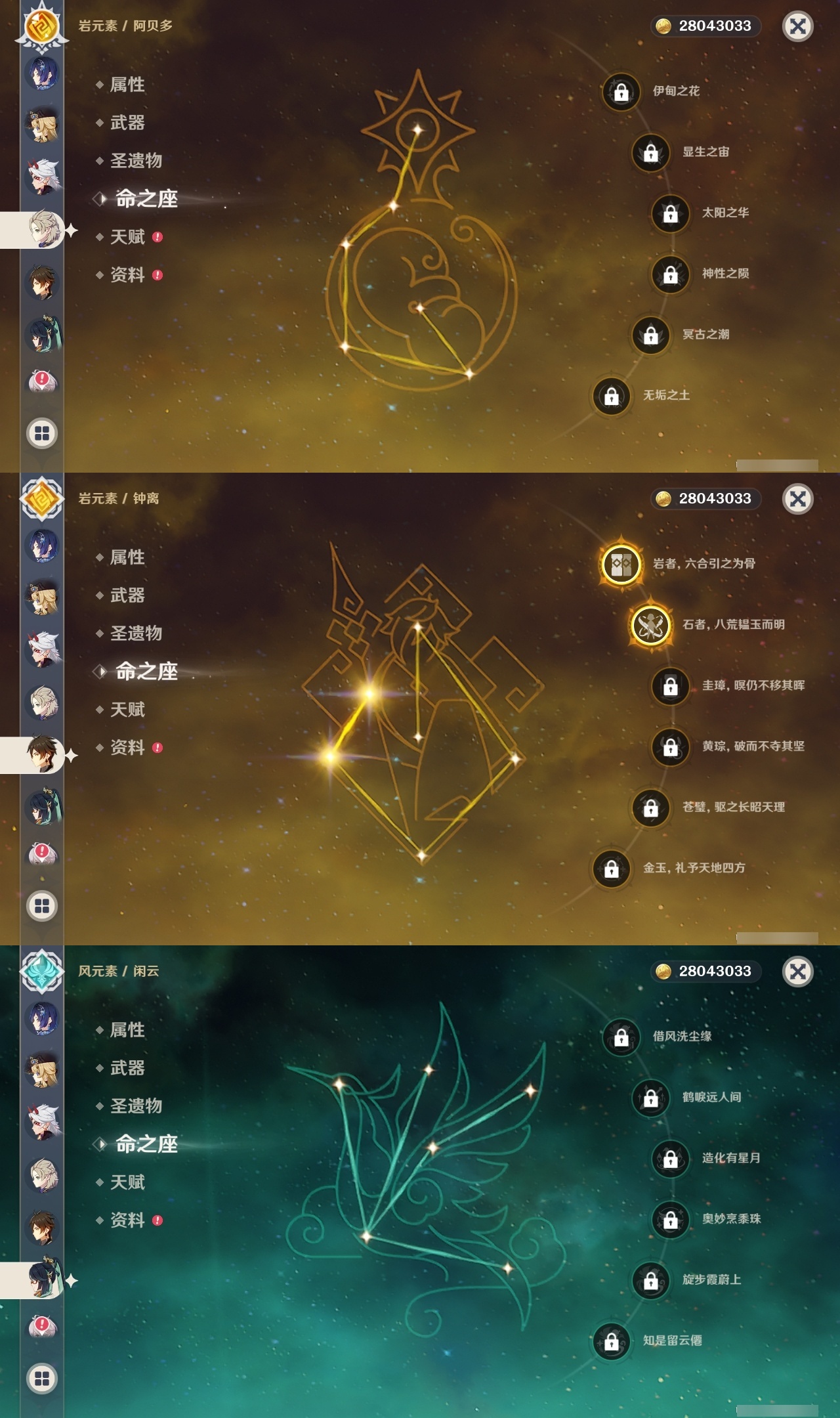Click the lock icon for 金玉, 礼予天地四方

pos(612,869)
